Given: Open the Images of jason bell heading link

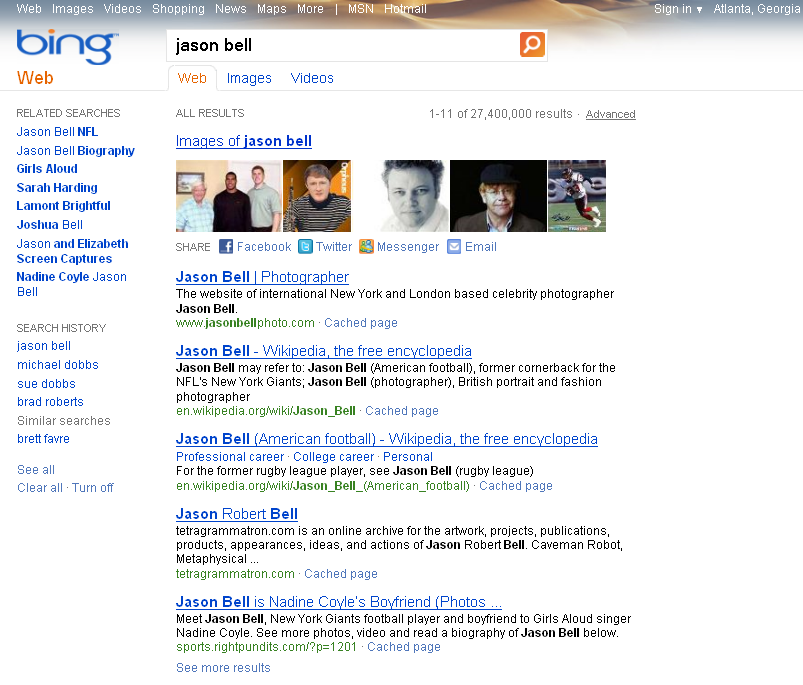Looking at the screenshot, I should click(x=244, y=141).
